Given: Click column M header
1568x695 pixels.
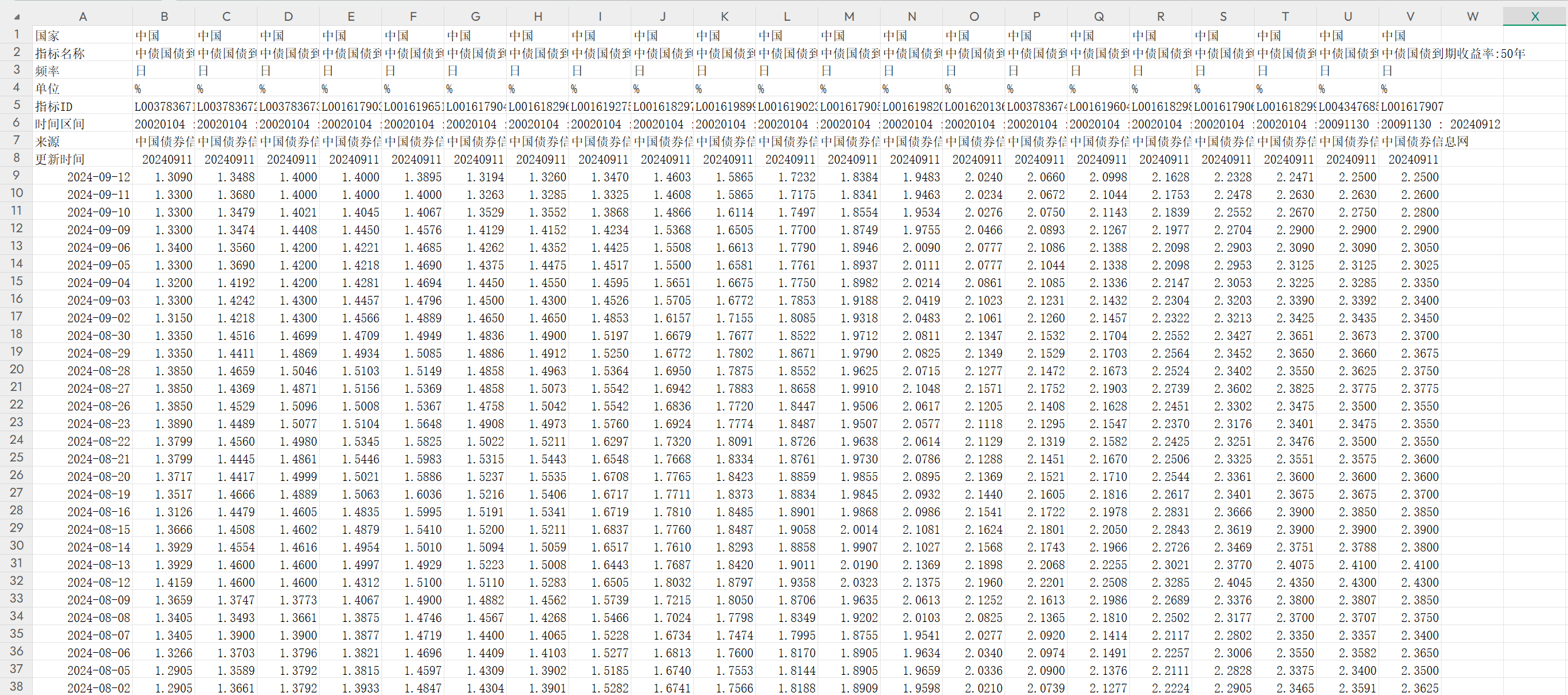Looking at the screenshot, I should 849,17.
